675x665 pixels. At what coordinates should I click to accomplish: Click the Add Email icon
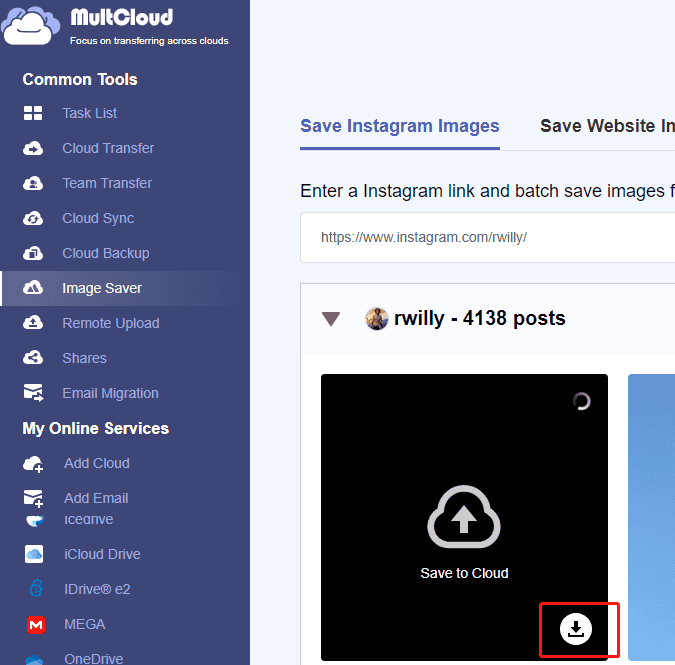pos(33,498)
